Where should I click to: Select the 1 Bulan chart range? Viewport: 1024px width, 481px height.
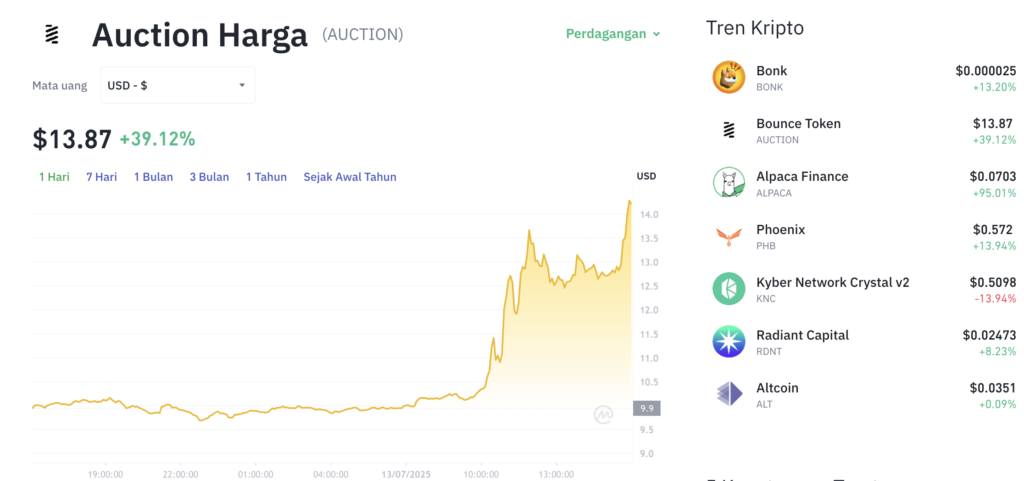(x=153, y=177)
